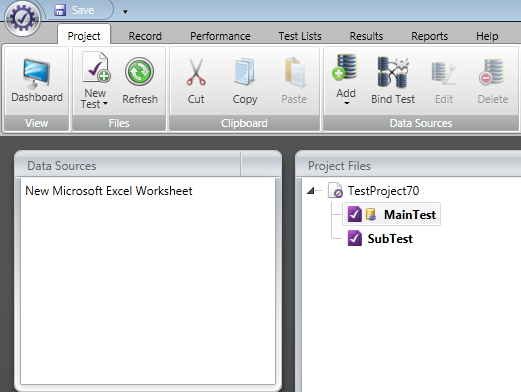Click the Project Files panel header
This screenshot has width=521, height=392.
point(409,165)
